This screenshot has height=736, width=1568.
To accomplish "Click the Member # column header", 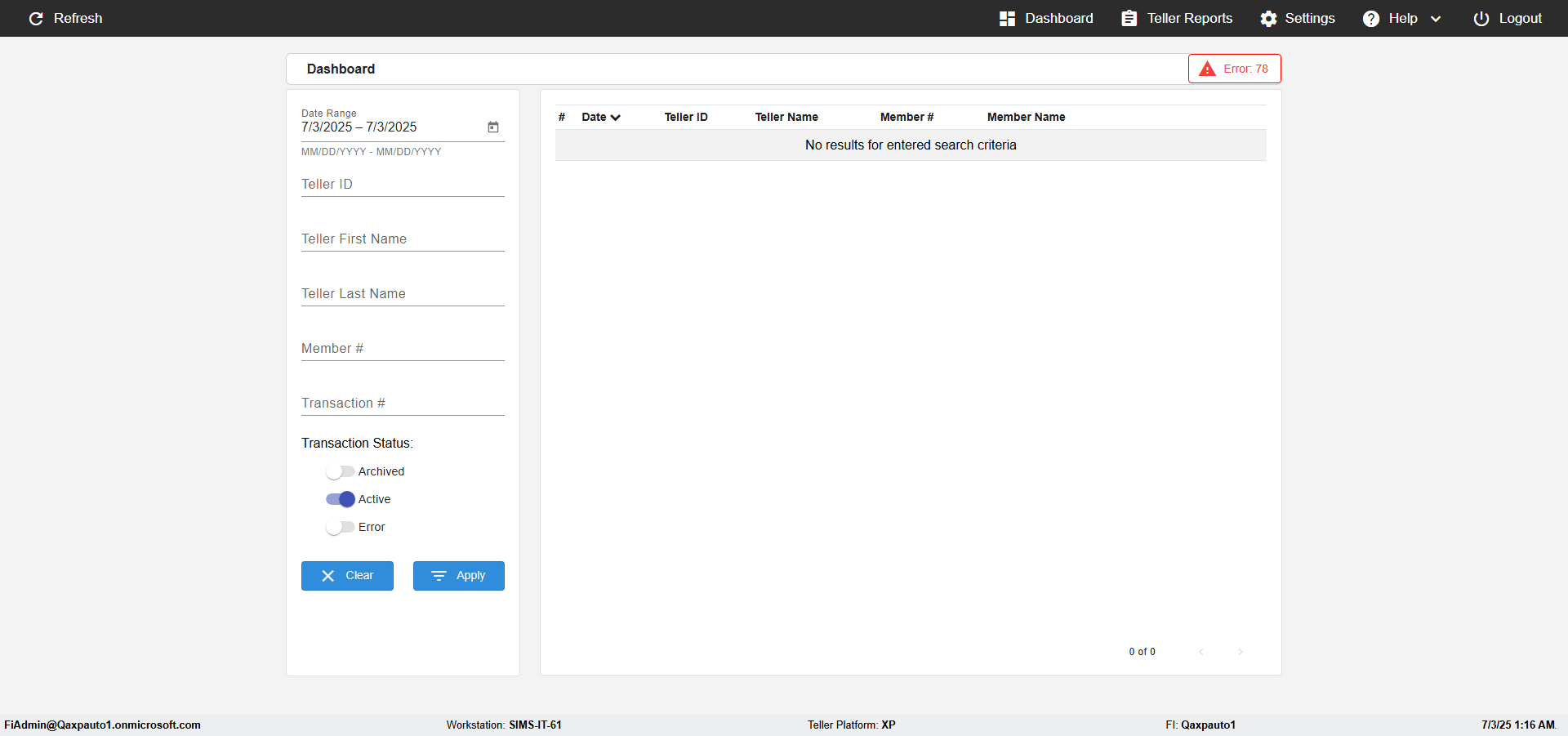I will (x=906, y=117).
